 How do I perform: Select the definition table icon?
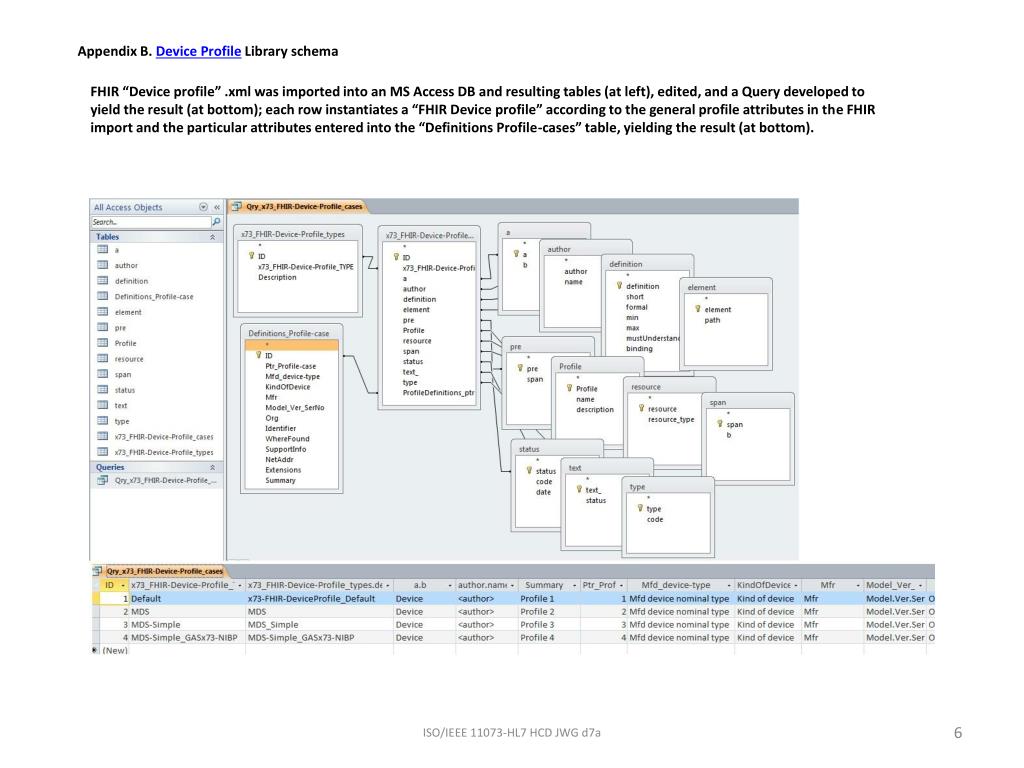(x=103, y=281)
